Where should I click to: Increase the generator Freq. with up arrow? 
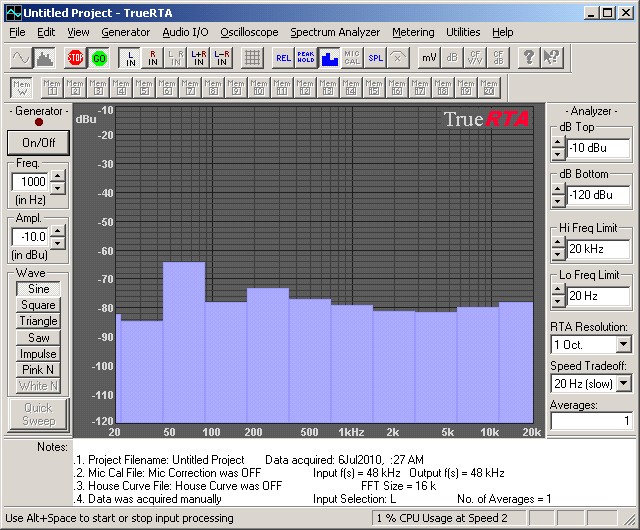57,177
